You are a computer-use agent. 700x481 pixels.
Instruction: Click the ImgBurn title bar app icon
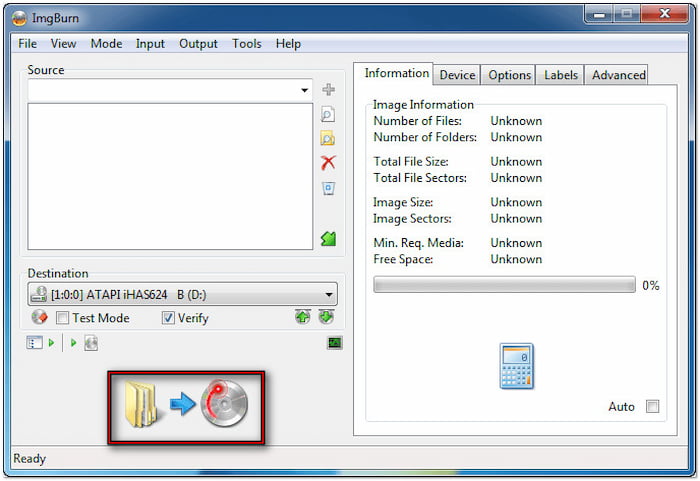[x=20, y=18]
